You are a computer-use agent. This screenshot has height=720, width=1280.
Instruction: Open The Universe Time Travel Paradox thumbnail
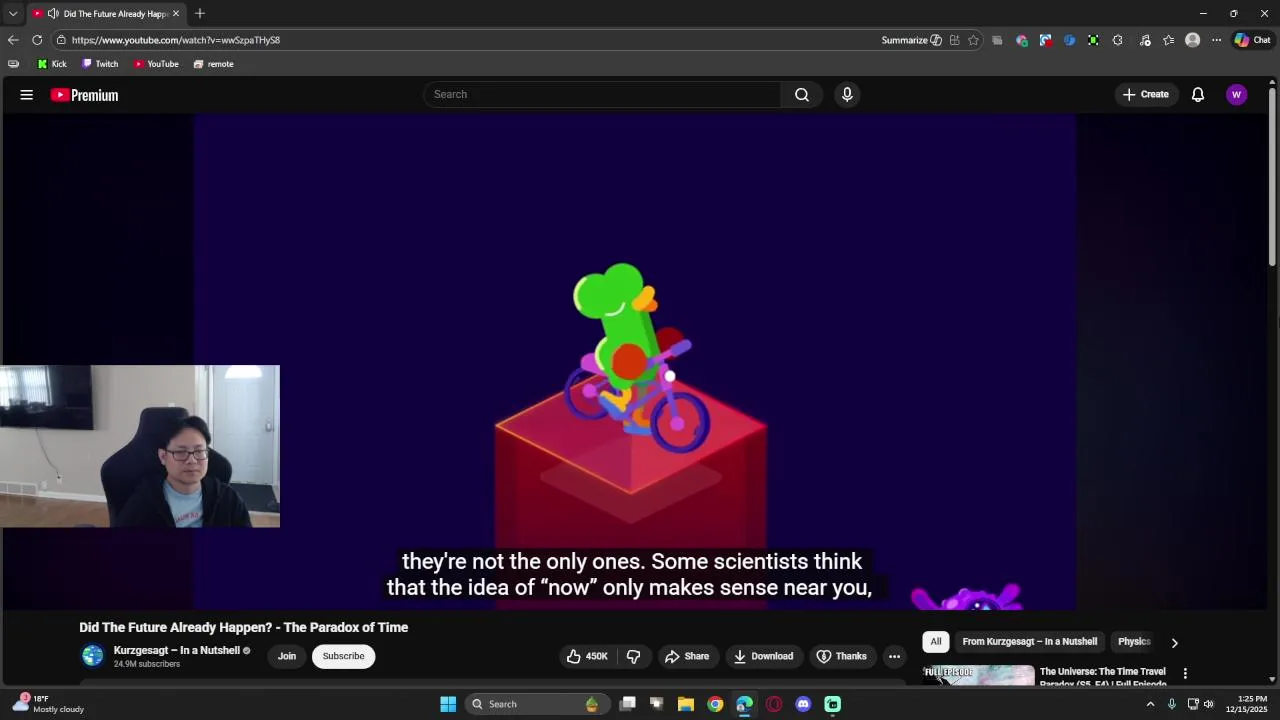click(979, 675)
